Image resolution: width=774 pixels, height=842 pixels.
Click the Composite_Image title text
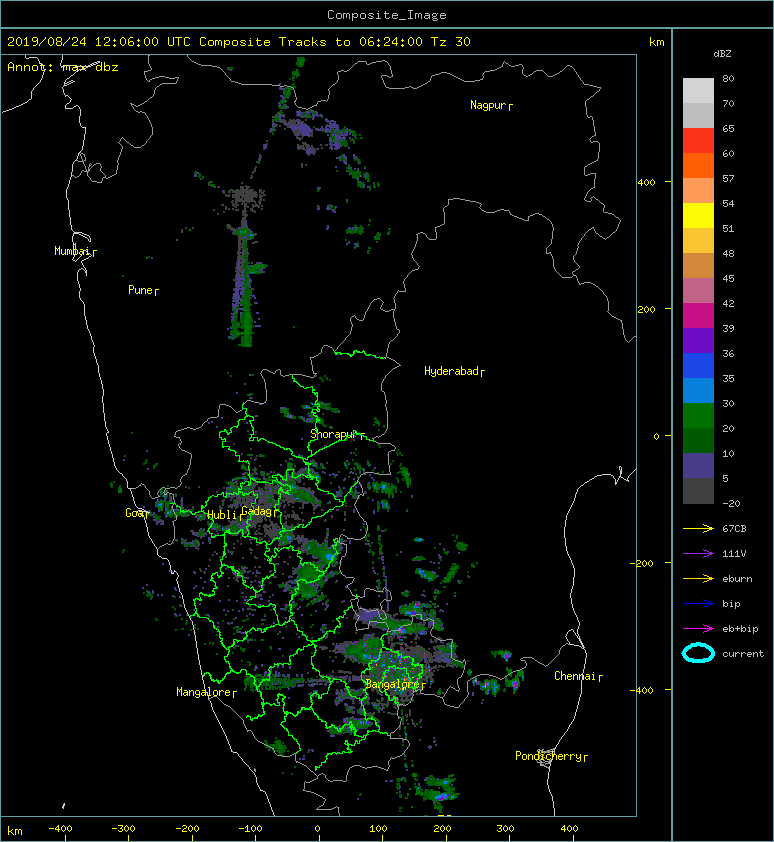click(387, 15)
